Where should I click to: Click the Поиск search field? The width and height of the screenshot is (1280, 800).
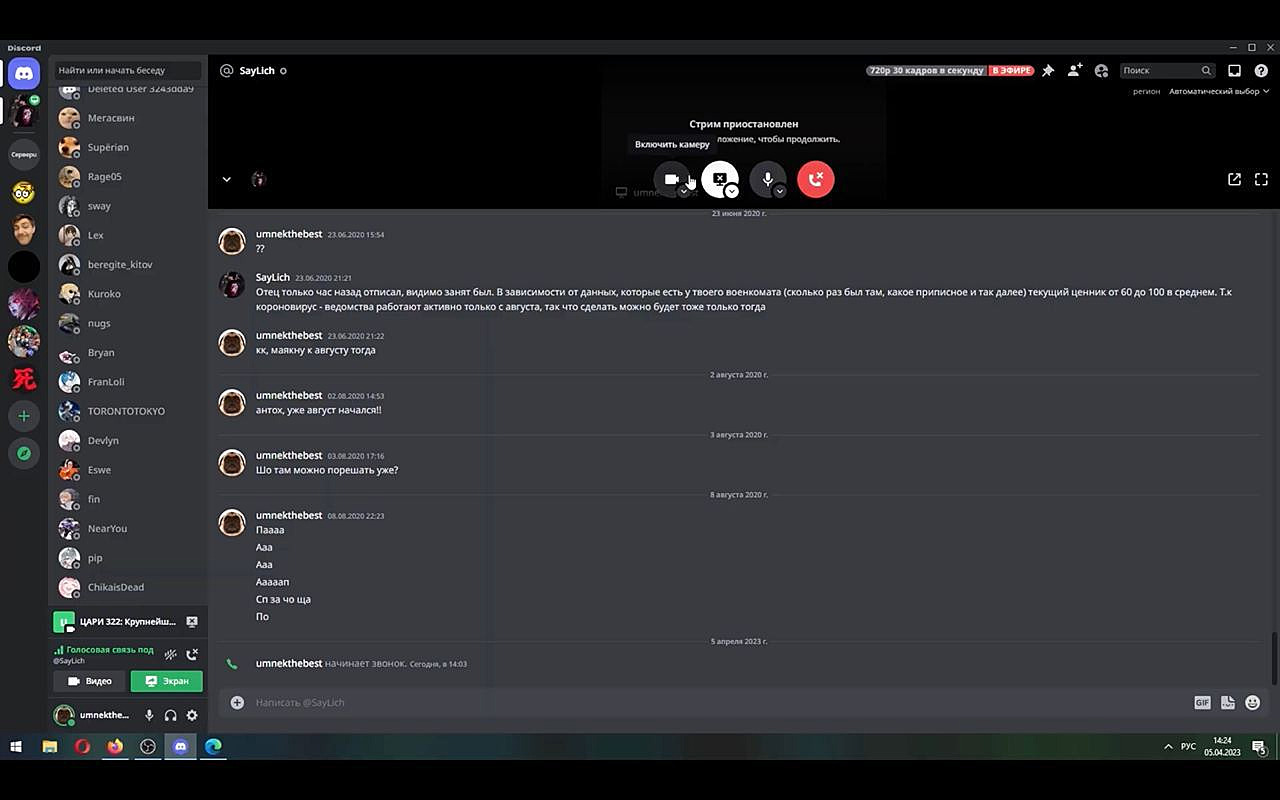(1167, 71)
